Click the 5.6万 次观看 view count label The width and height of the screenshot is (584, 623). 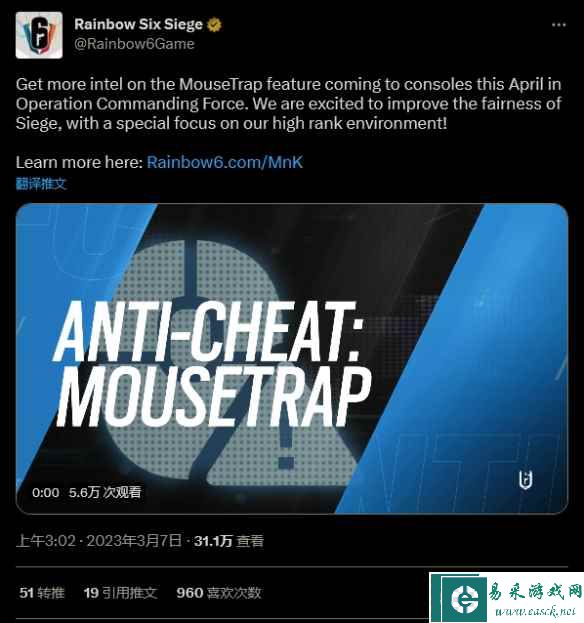point(105,492)
